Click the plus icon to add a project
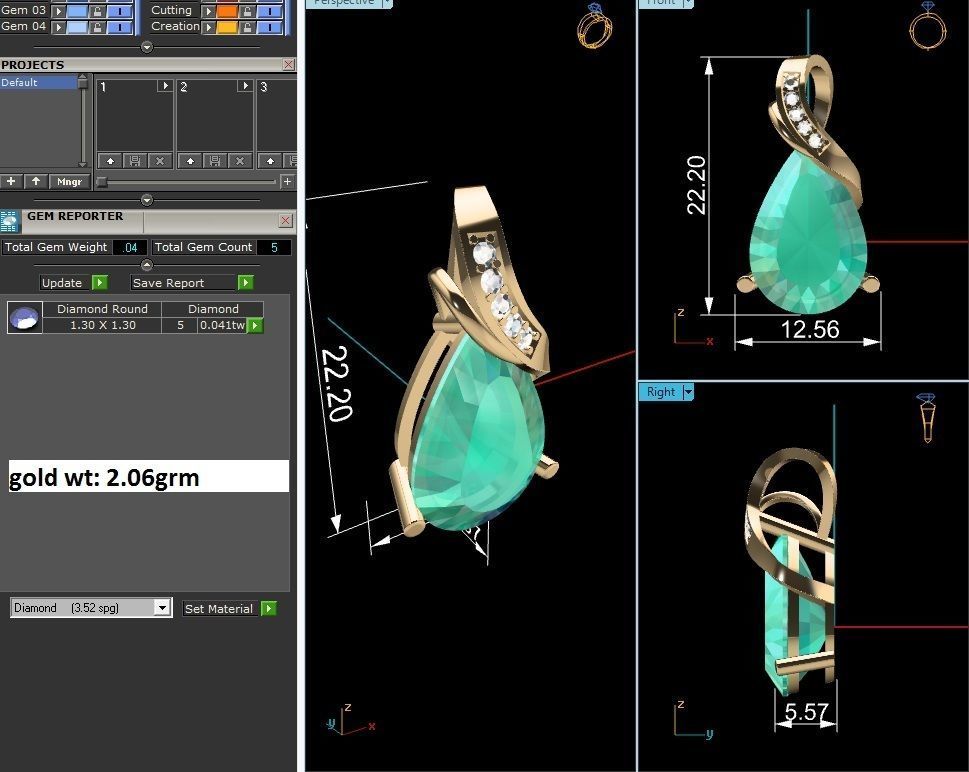Image resolution: width=969 pixels, height=772 pixels. click(11, 181)
